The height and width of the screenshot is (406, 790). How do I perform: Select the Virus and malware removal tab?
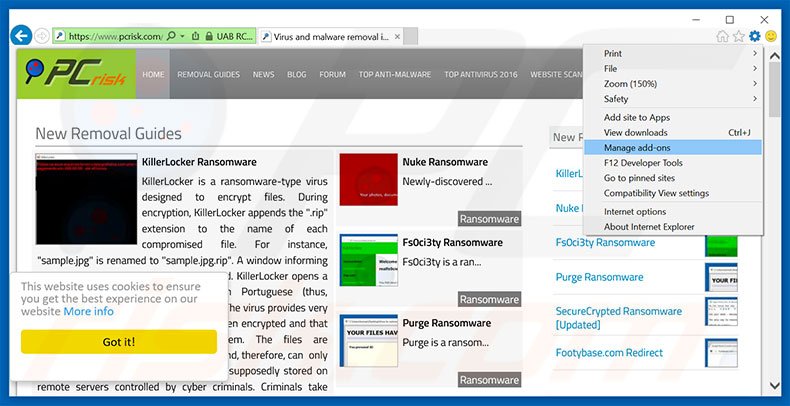point(331,37)
